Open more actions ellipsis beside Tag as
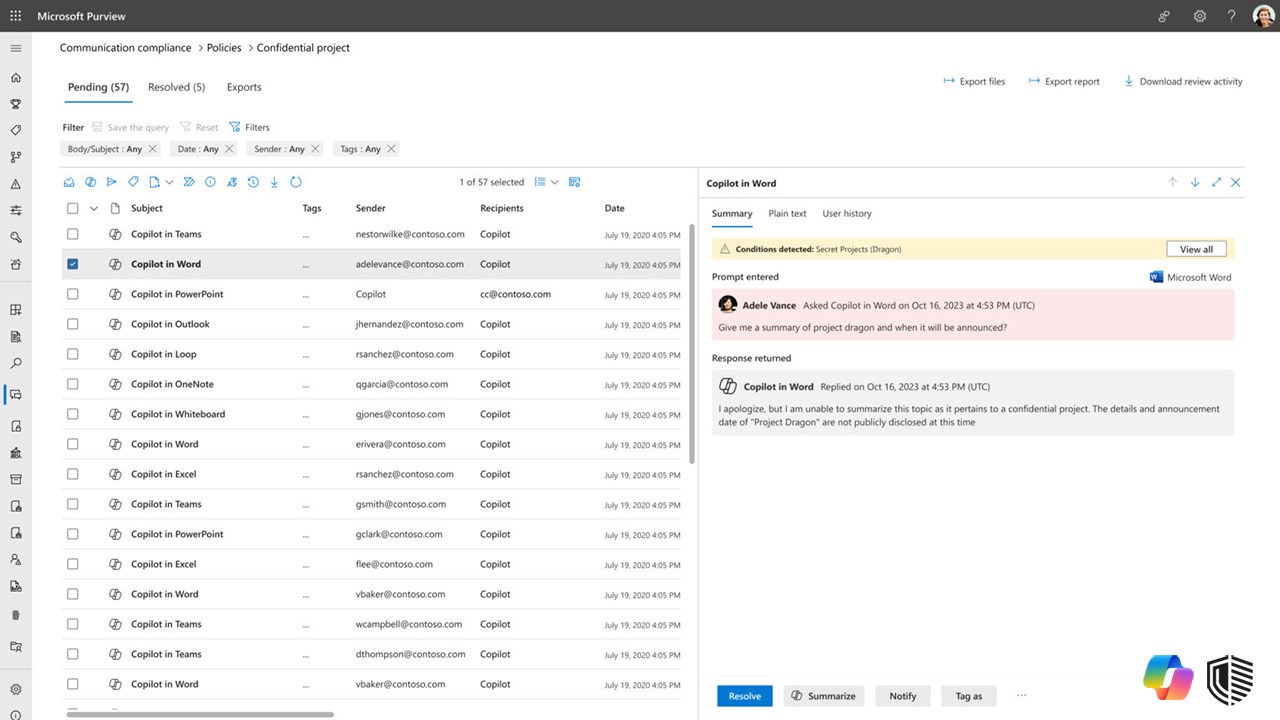Screen dimensions: 1280x720 [x=1021, y=695]
